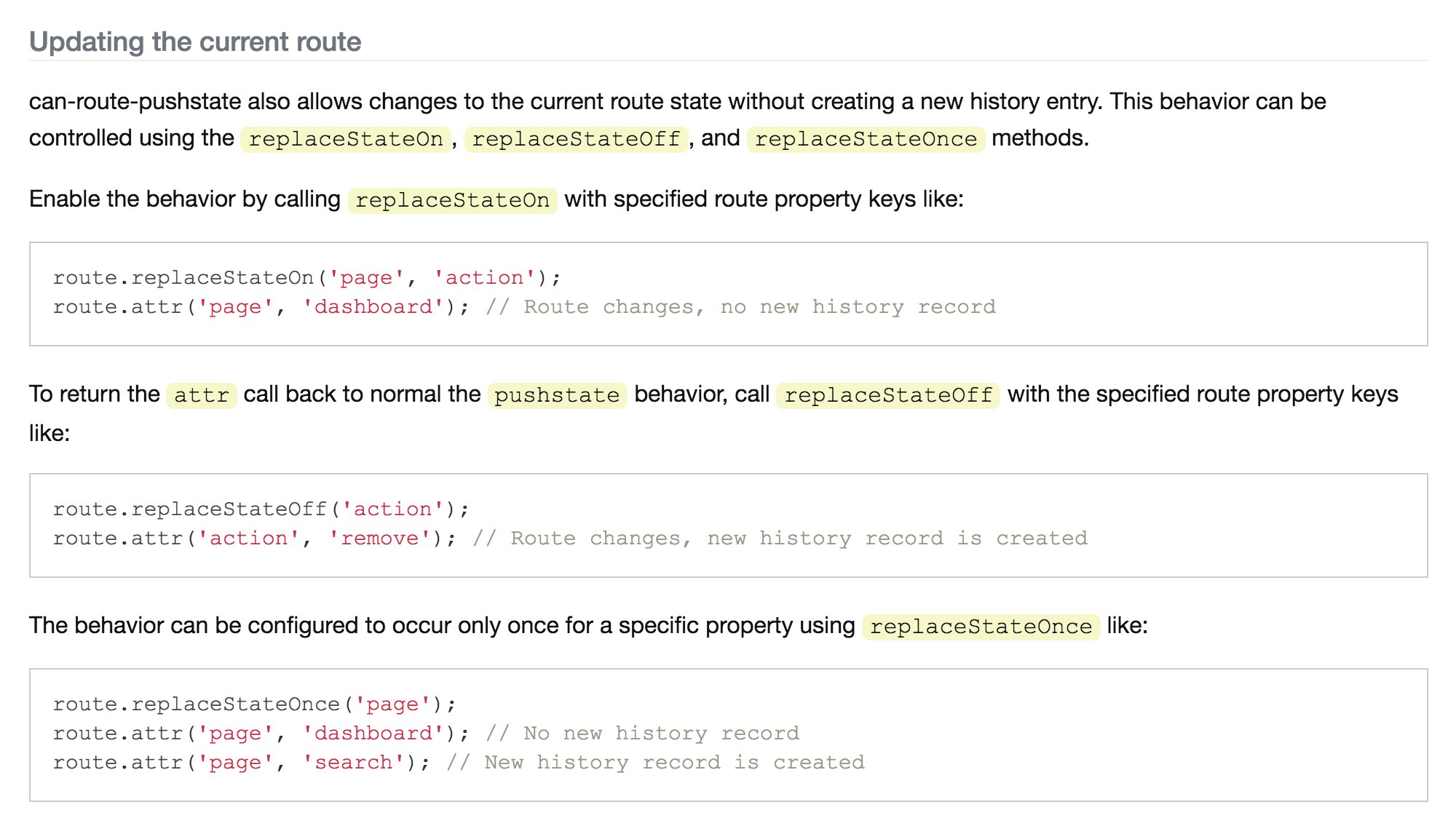Click the 'remove' string in the second code block
The image size is (1456, 834).
point(380,538)
